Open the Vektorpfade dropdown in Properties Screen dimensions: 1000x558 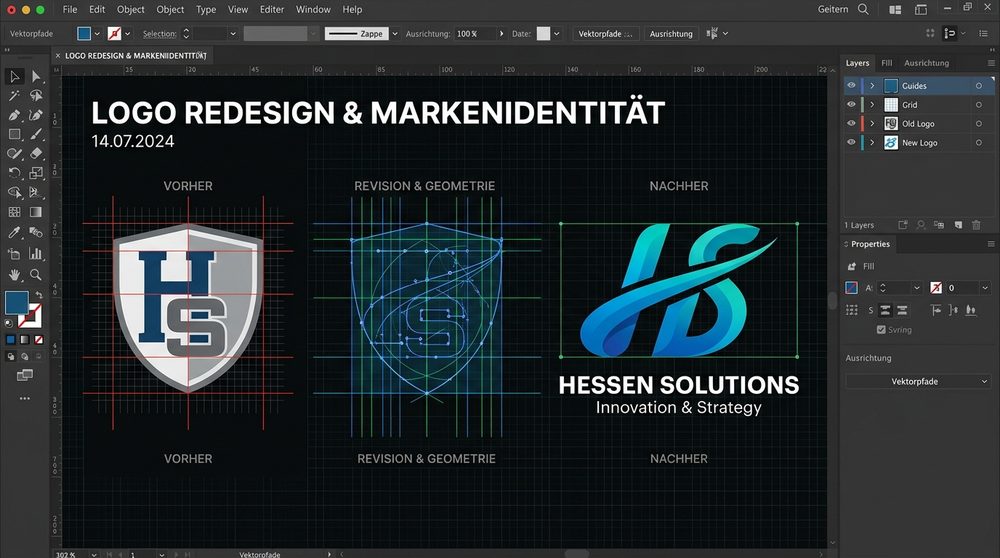tap(918, 381)
